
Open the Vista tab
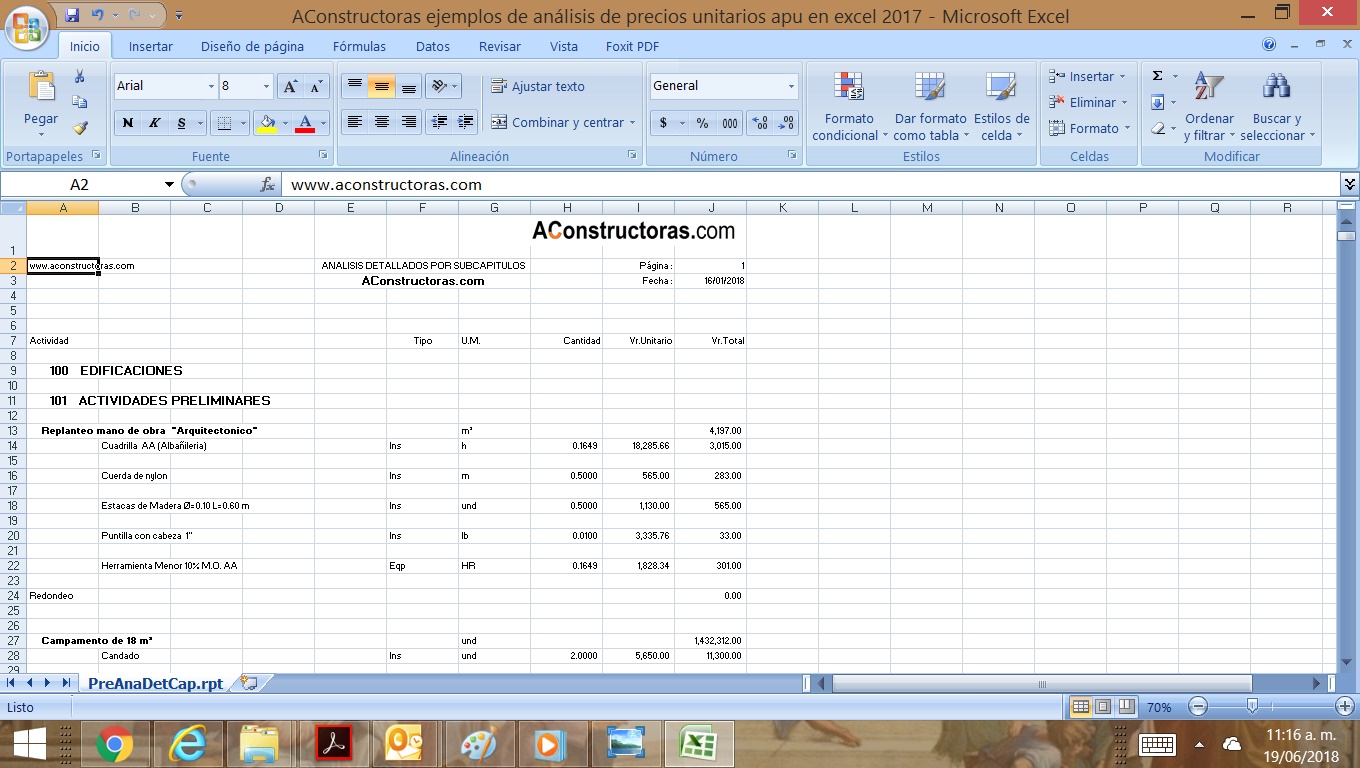tap(564, 46)
